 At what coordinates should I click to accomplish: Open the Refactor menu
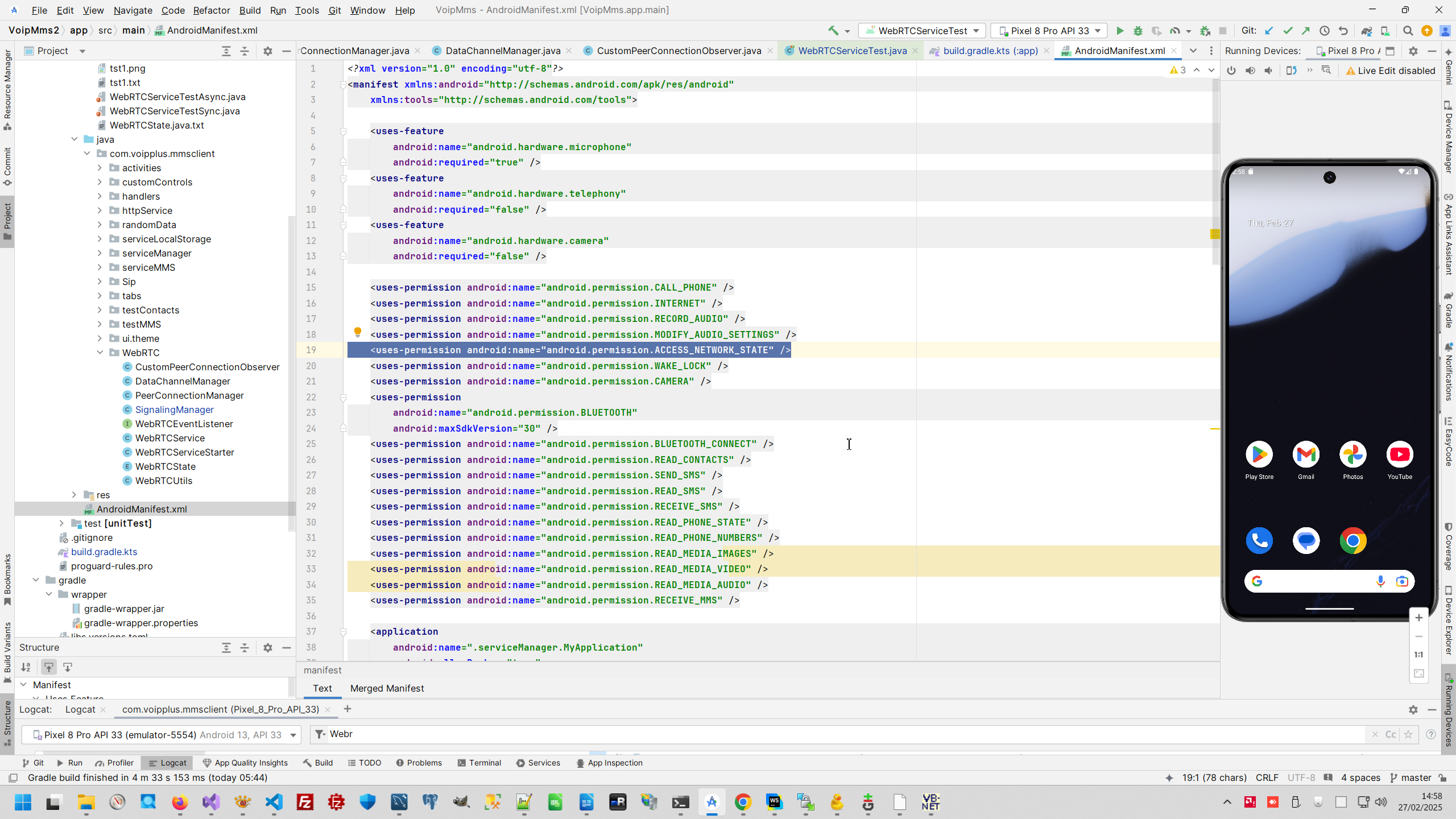pyautogui.click(x=211, y=10)
